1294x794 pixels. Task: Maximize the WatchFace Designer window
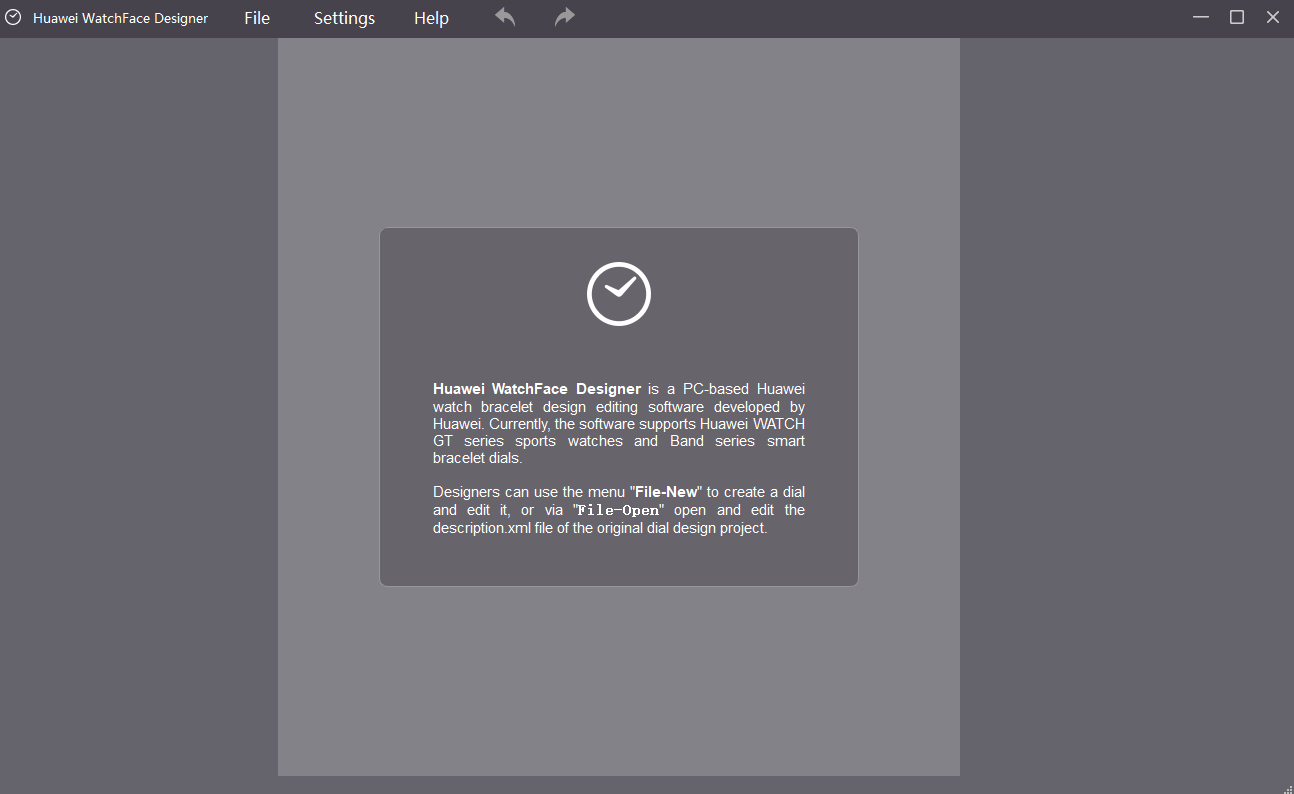tap(1237, 17)
